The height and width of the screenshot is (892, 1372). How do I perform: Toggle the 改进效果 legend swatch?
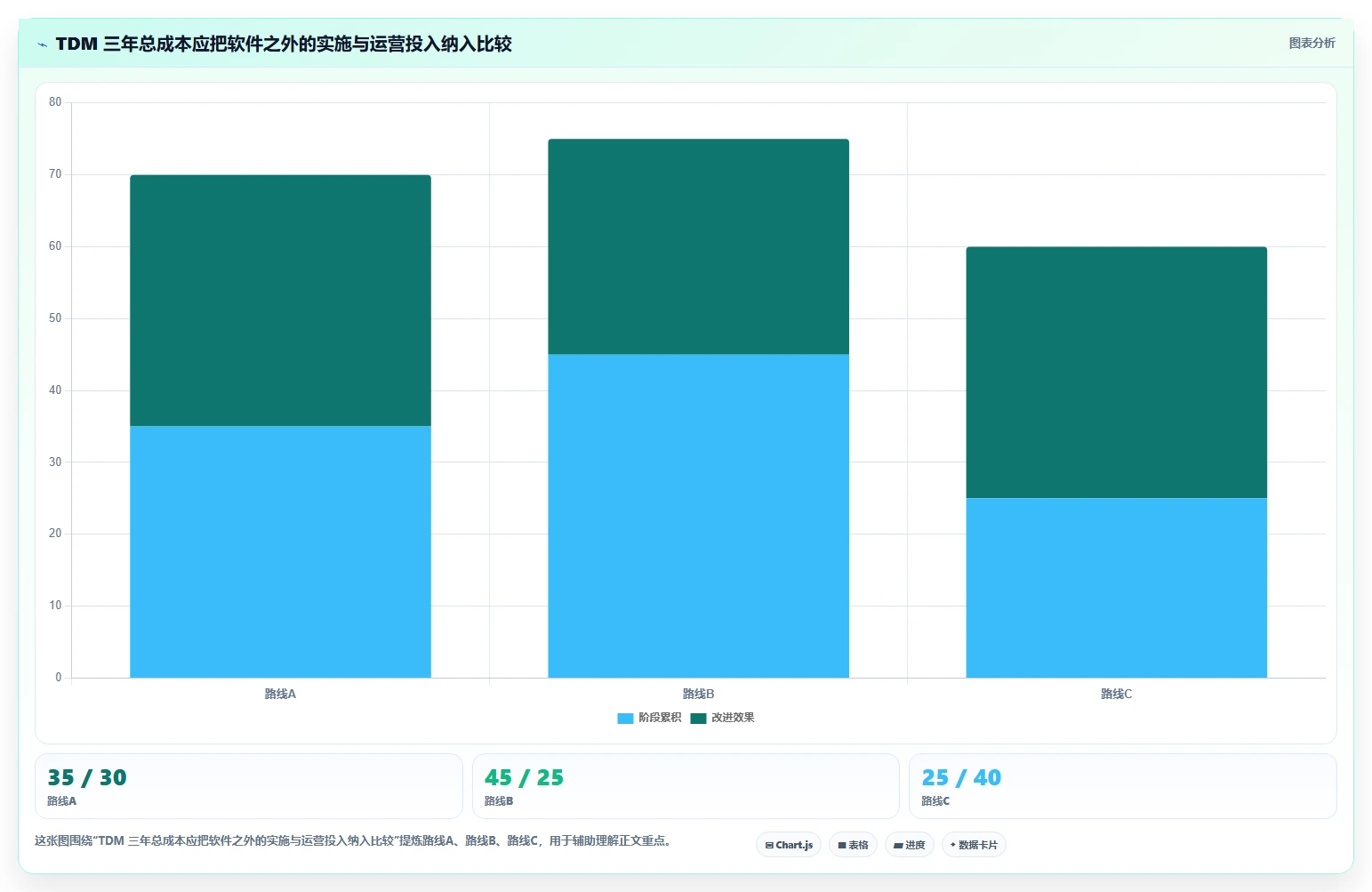(698, 719)
